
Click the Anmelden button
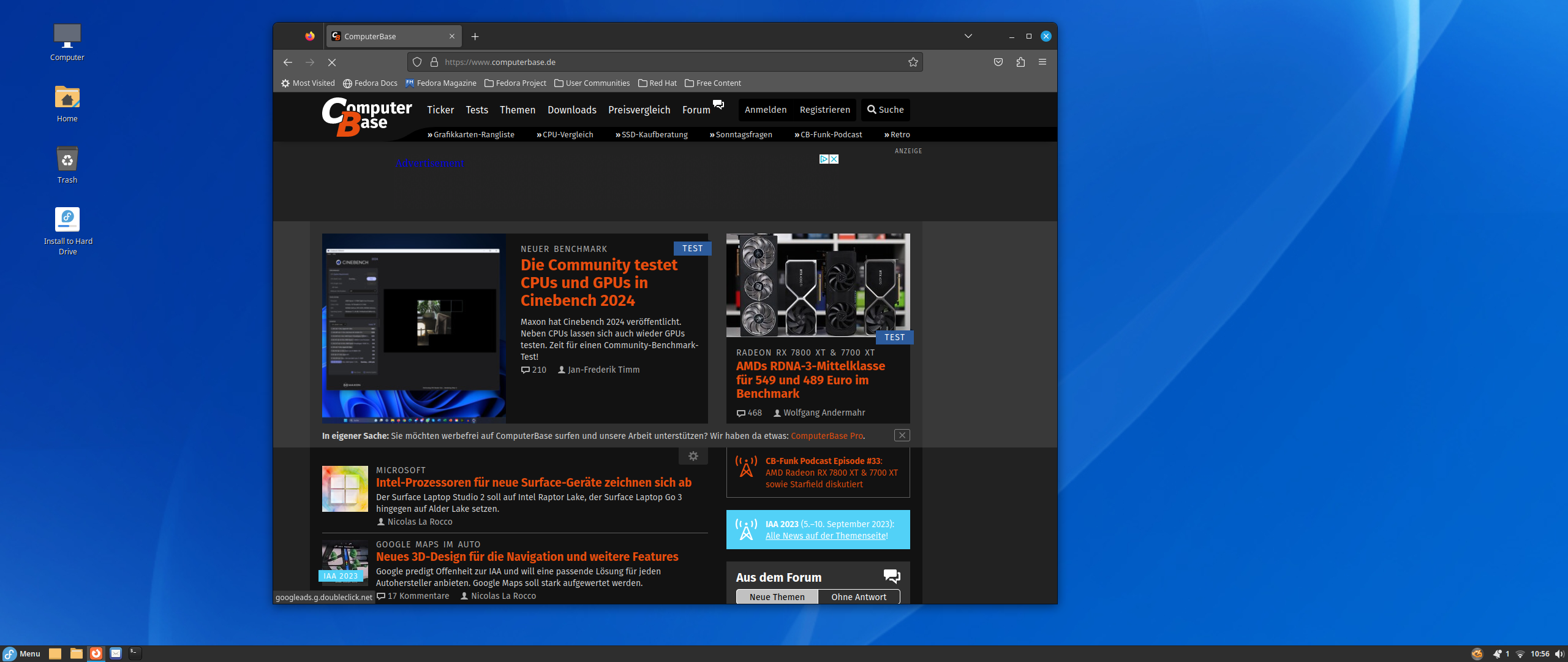[x=766, y=110]
